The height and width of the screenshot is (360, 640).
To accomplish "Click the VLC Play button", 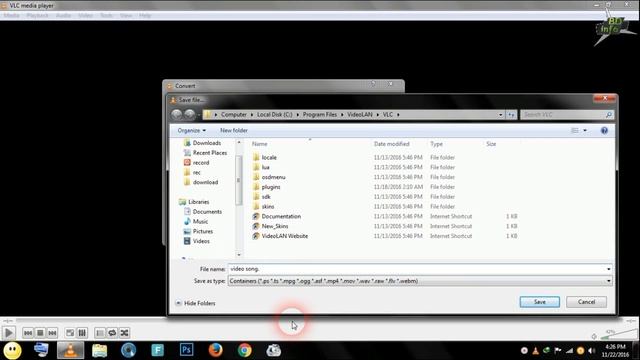I will point(9,333).
